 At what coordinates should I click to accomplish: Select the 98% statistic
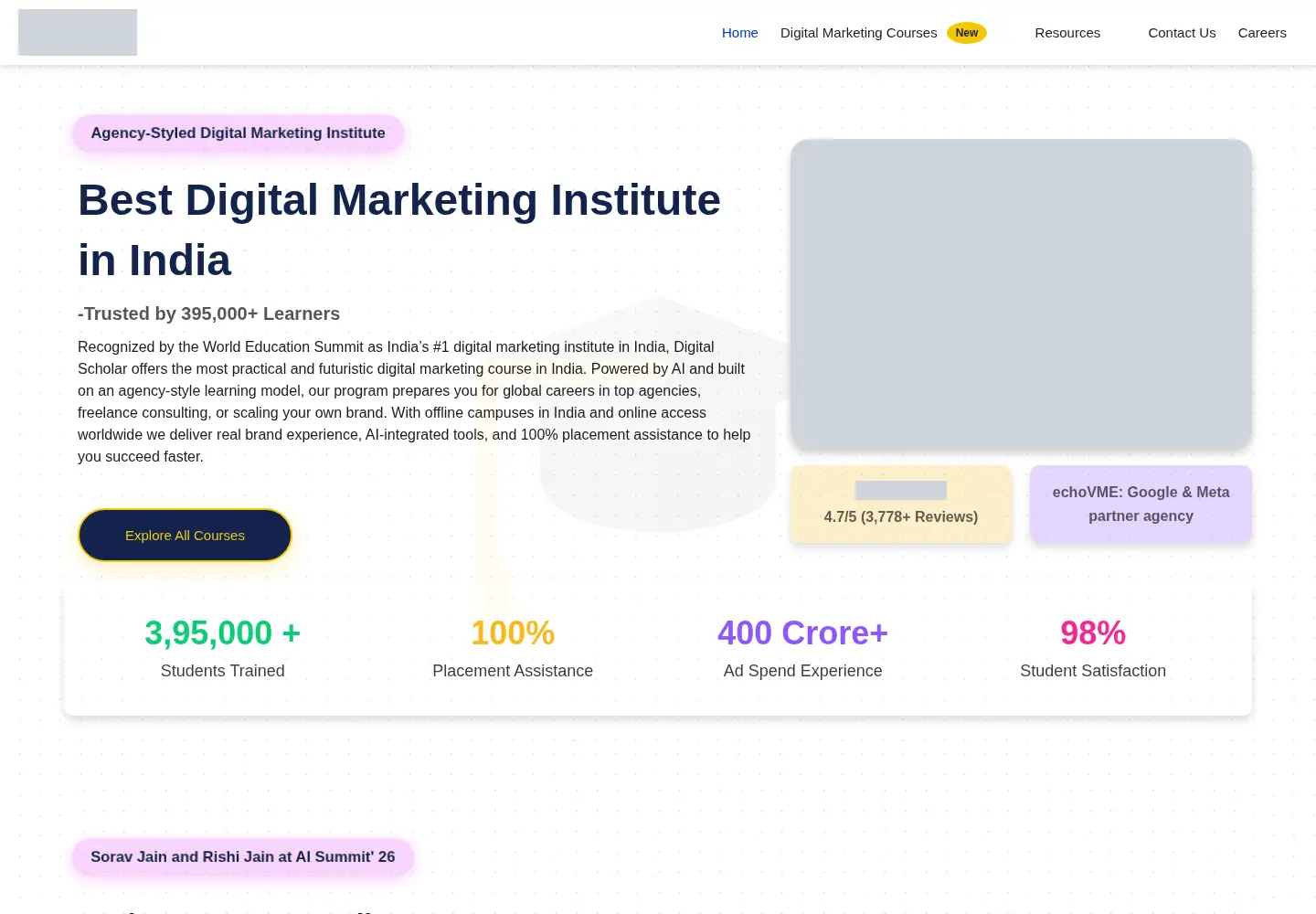coord(1093,633)
